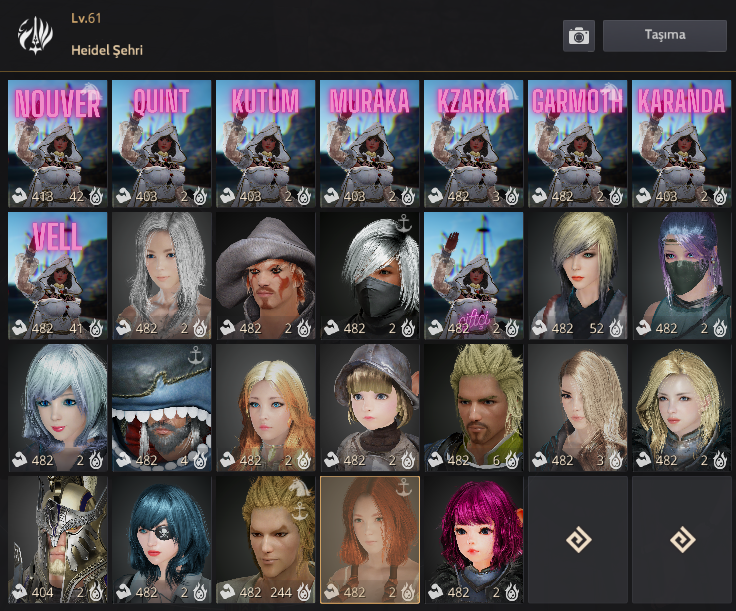Click the flame icon on KUTUM card
Viewport: 736px width, 611px height.
[x=304, y=196]
